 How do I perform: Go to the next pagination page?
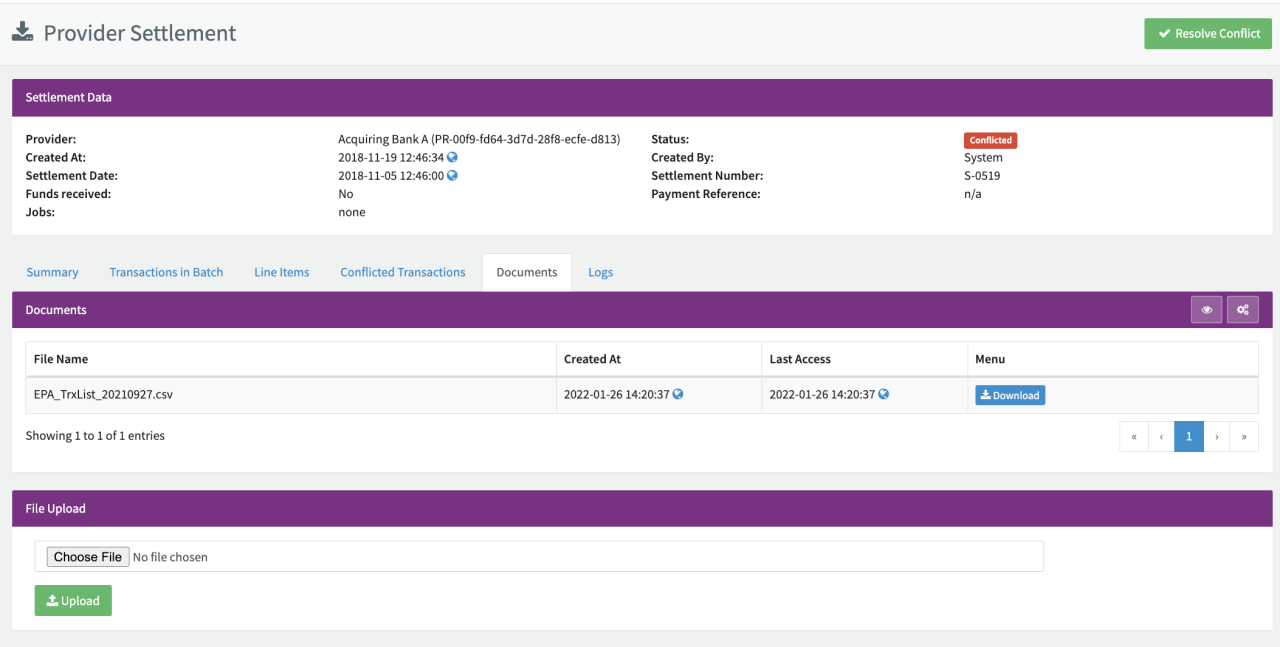point(1217,437)
